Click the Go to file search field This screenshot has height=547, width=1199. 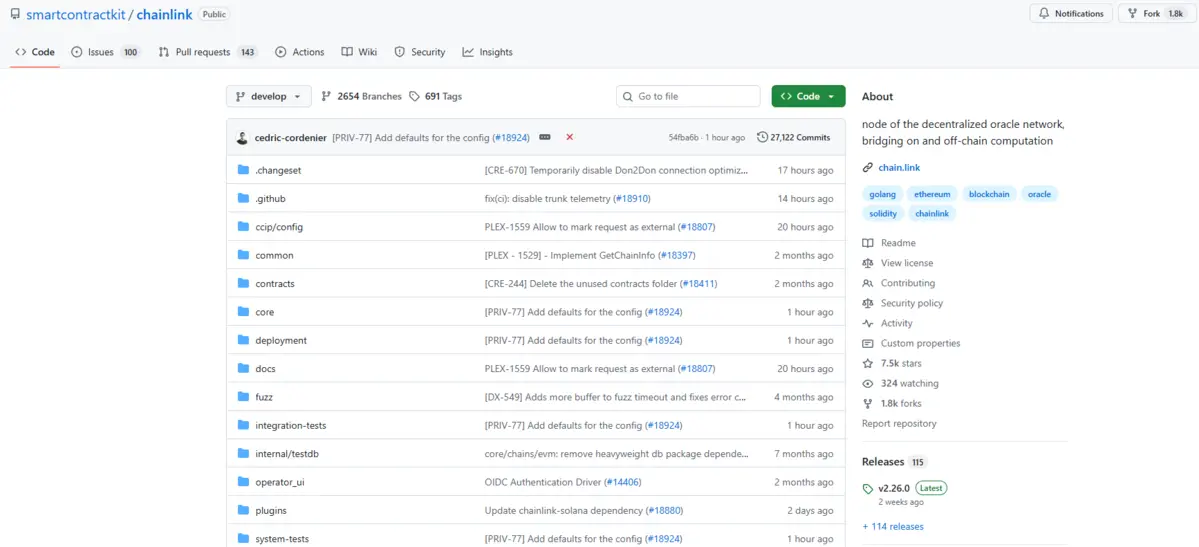coord(688,96)
